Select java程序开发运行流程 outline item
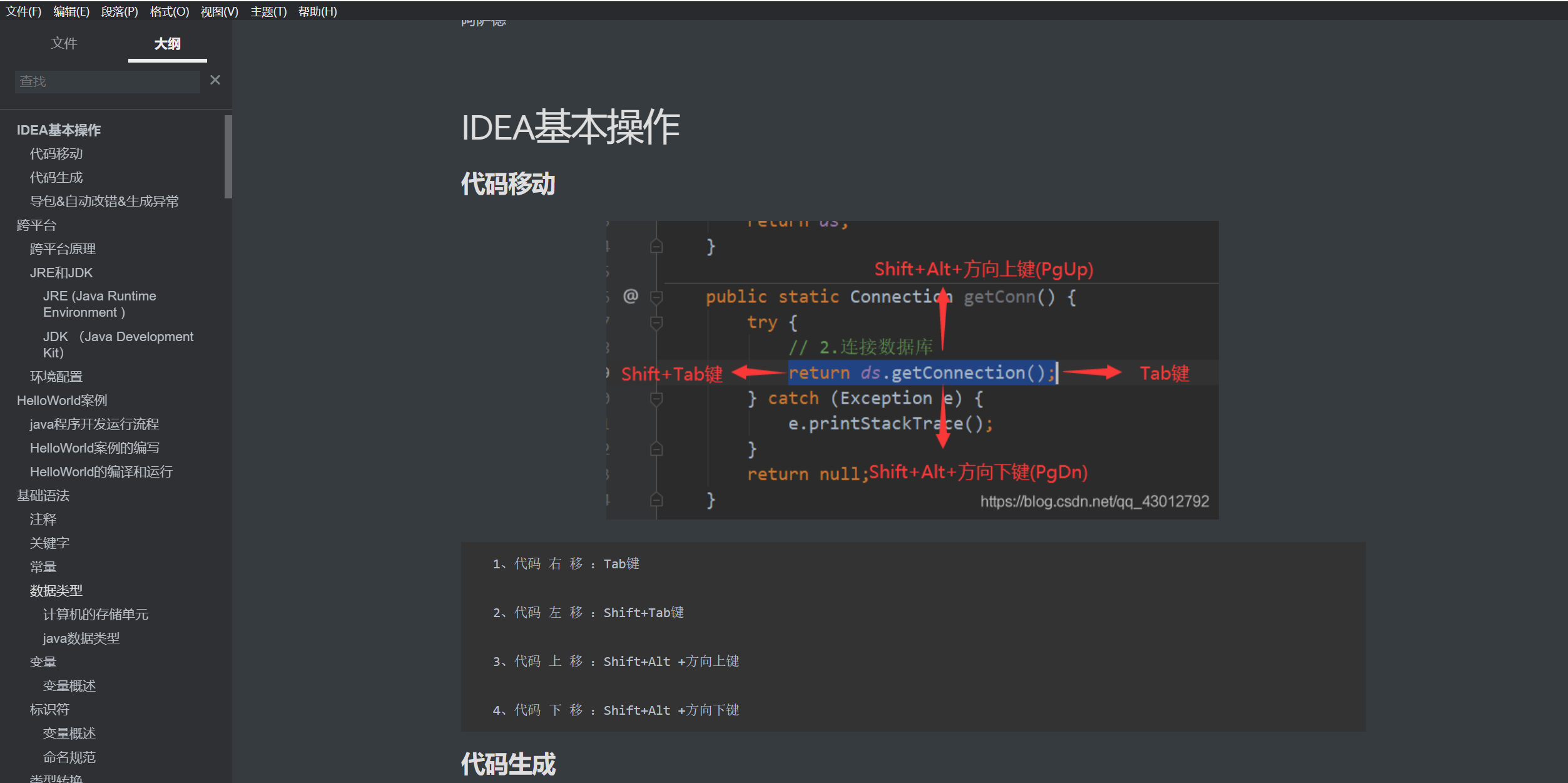 [94, 424]
